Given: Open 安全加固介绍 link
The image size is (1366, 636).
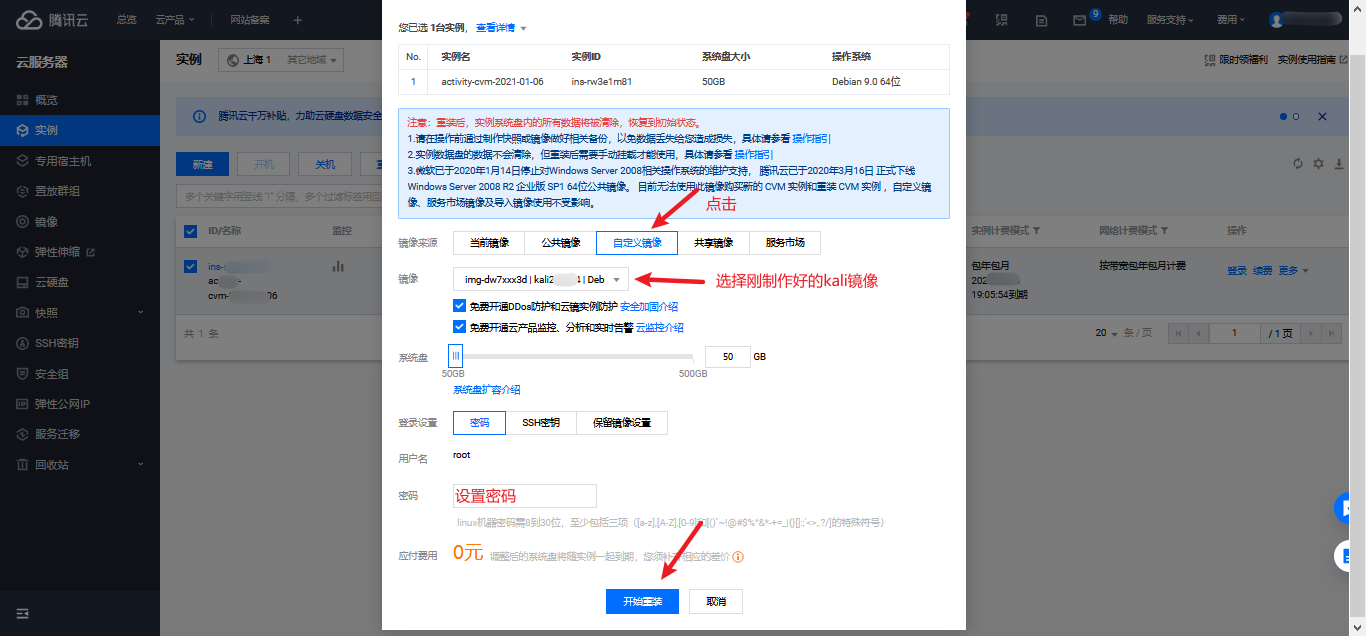Looking at the screenshot, I should coord(649,306).
